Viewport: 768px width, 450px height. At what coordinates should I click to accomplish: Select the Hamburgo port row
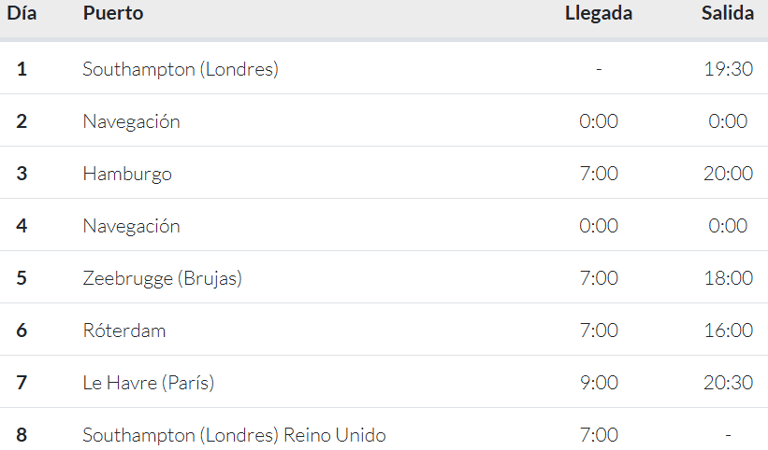pos(384,173)
